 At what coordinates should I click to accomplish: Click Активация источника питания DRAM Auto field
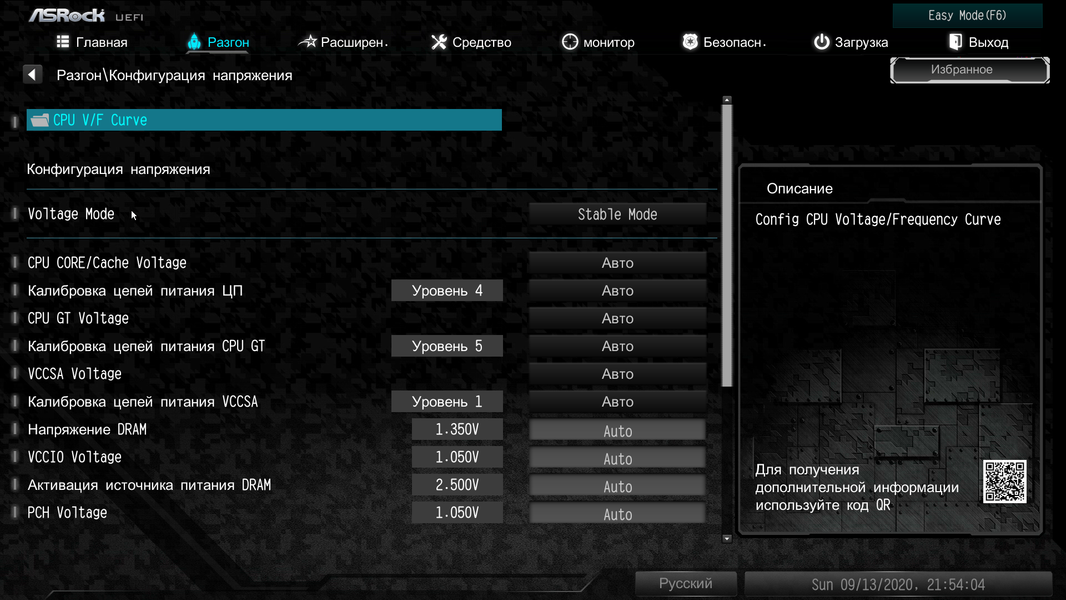[617, 486]
